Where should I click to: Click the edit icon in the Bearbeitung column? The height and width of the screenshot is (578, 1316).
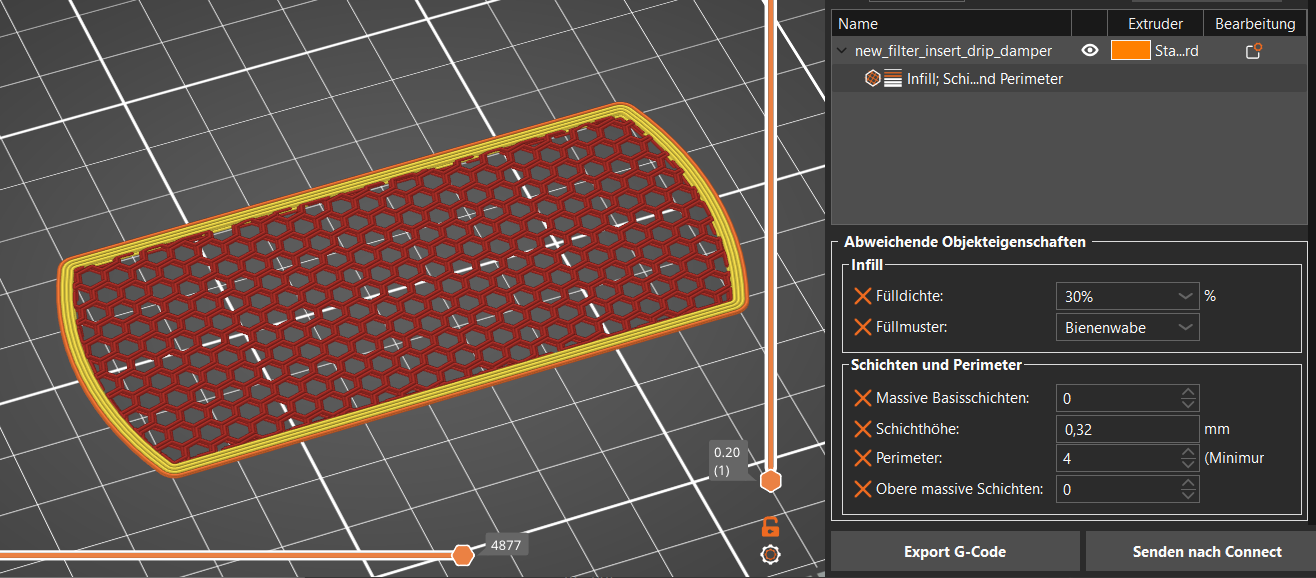pos(1253,51)
